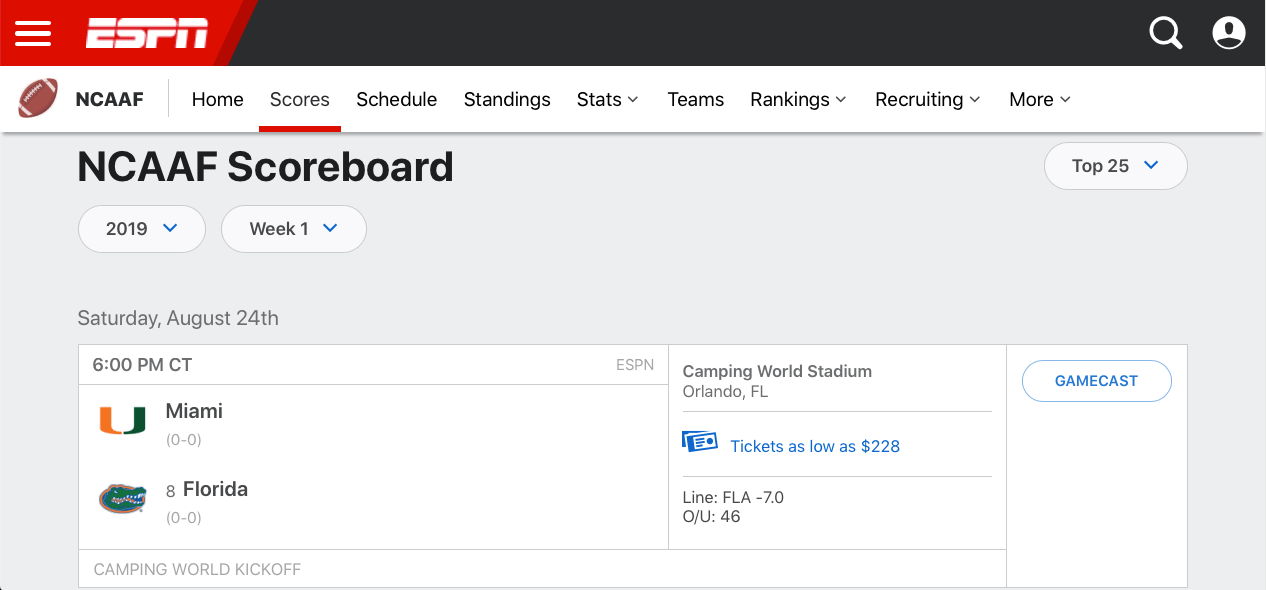Click the GAMECAST button
1266x590 pixels.
(1096, 381)
